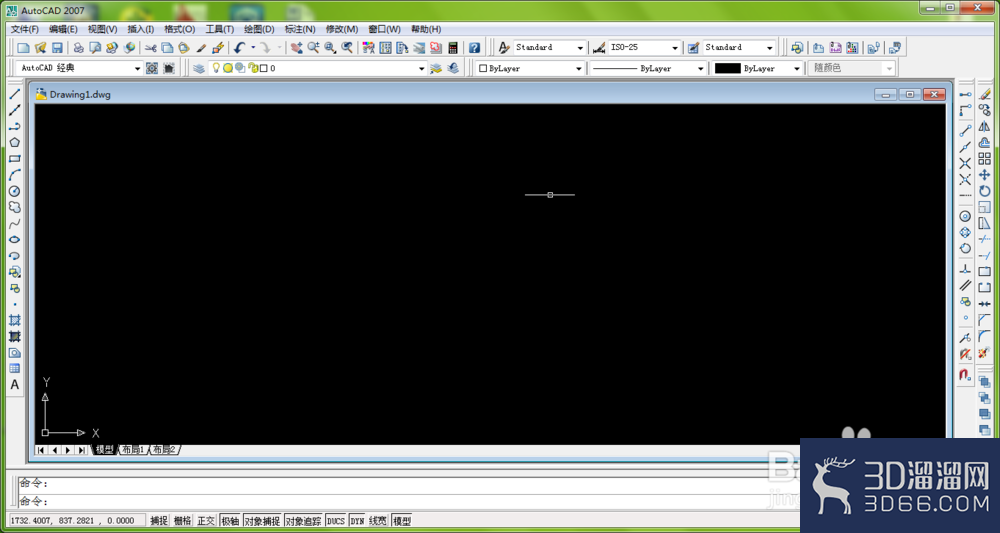Viewport: 1000px width, 533px height.
Task: Select the Rotate tool in Modify toolbar
Action: tap(985, 191)
